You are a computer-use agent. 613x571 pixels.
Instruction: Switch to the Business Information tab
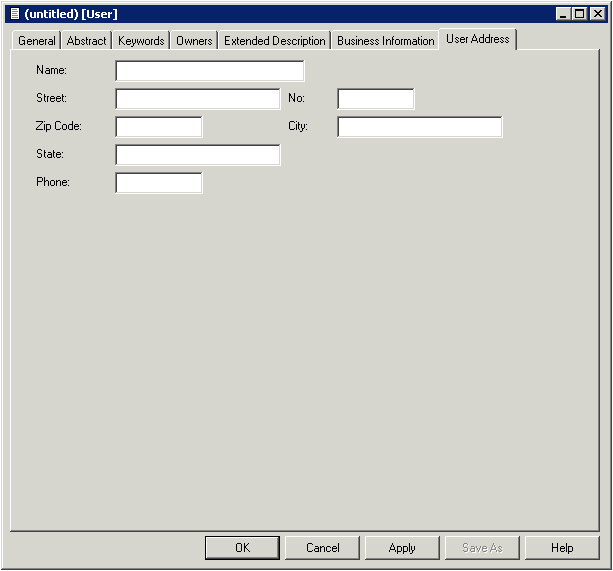tap(385, 41)
